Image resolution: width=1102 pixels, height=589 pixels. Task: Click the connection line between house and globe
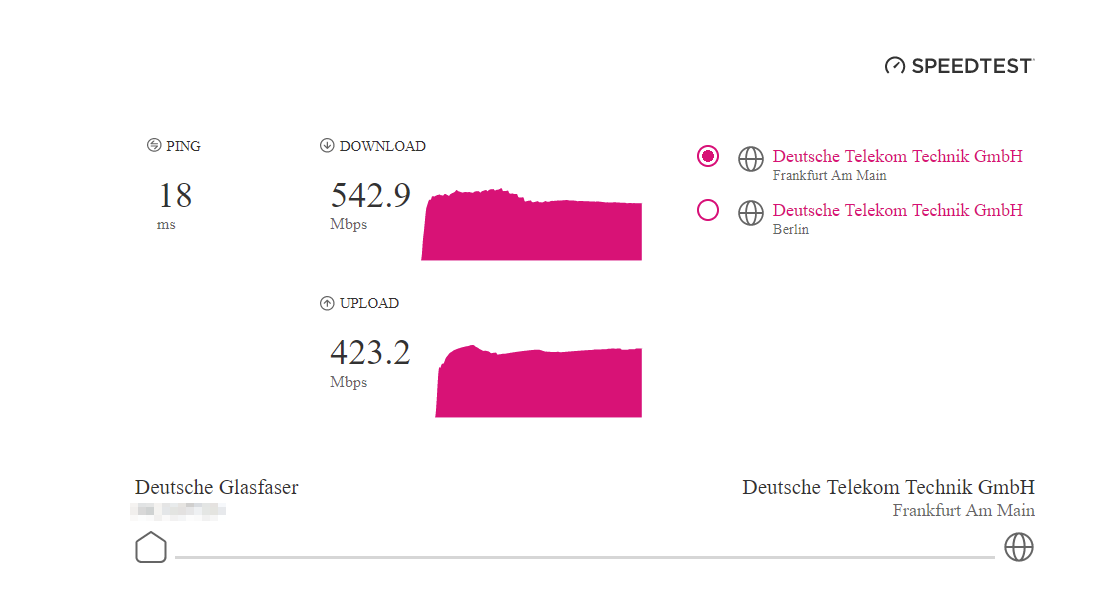585,557
